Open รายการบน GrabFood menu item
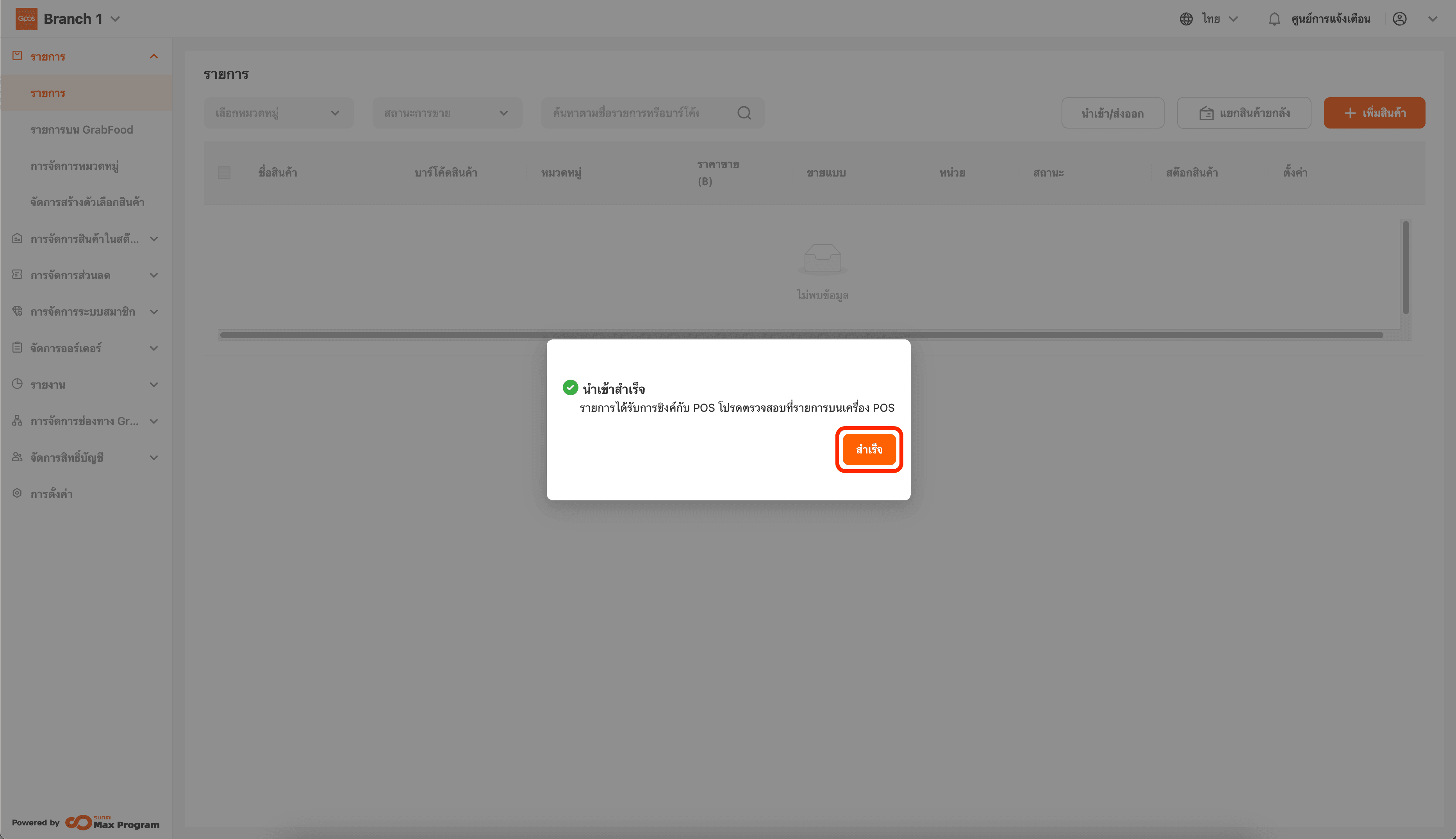1456x839 pixels. (x=81, y=130)
